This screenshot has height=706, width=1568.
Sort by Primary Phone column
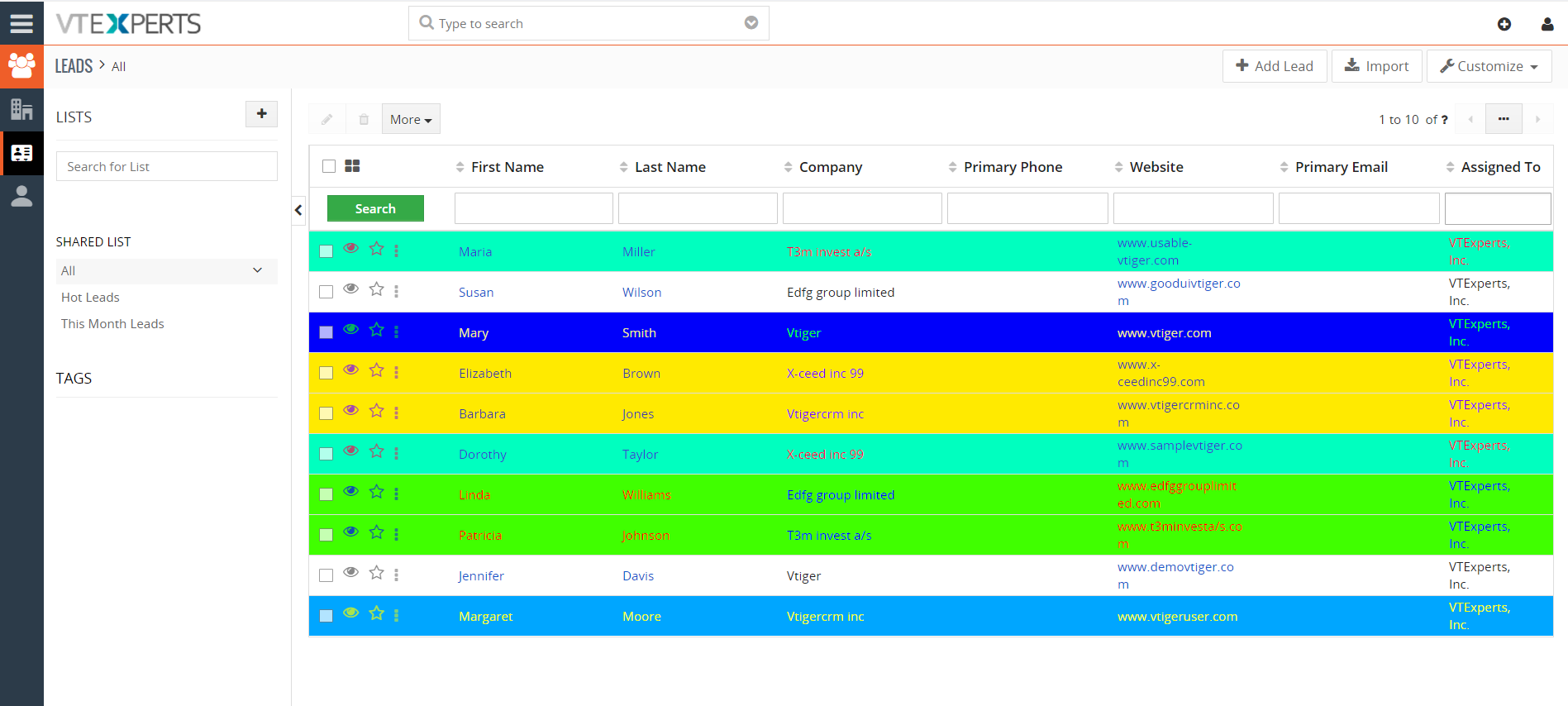click(x=1013, y=167)
